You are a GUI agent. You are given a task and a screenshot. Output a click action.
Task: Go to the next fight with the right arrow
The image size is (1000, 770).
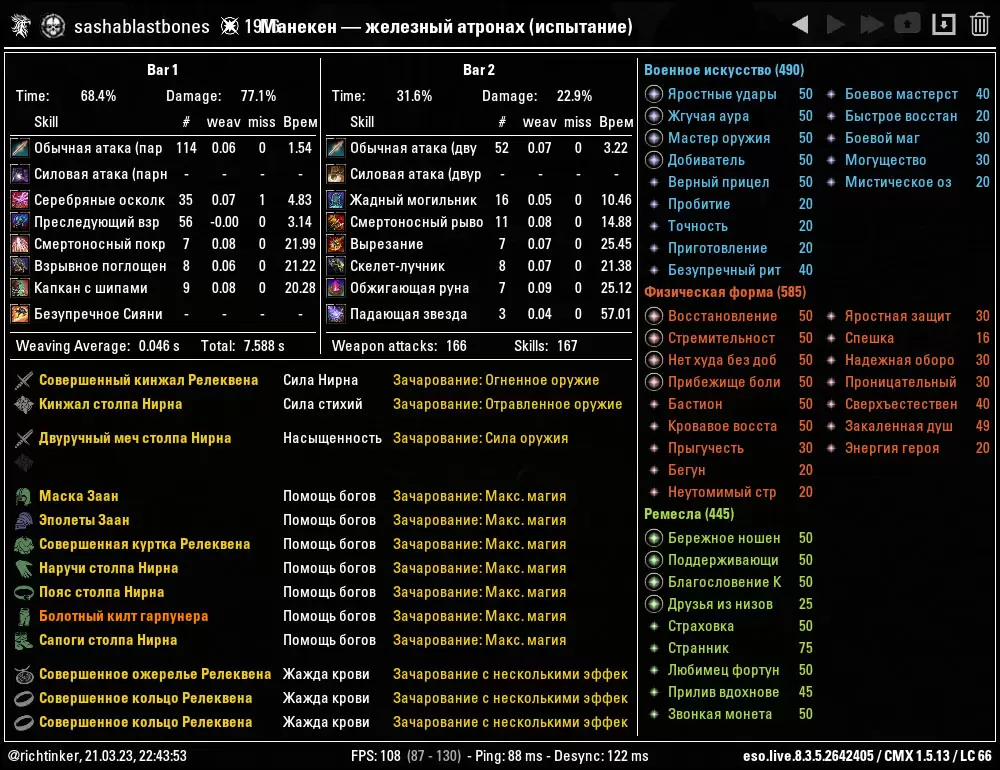click(835, 26)
